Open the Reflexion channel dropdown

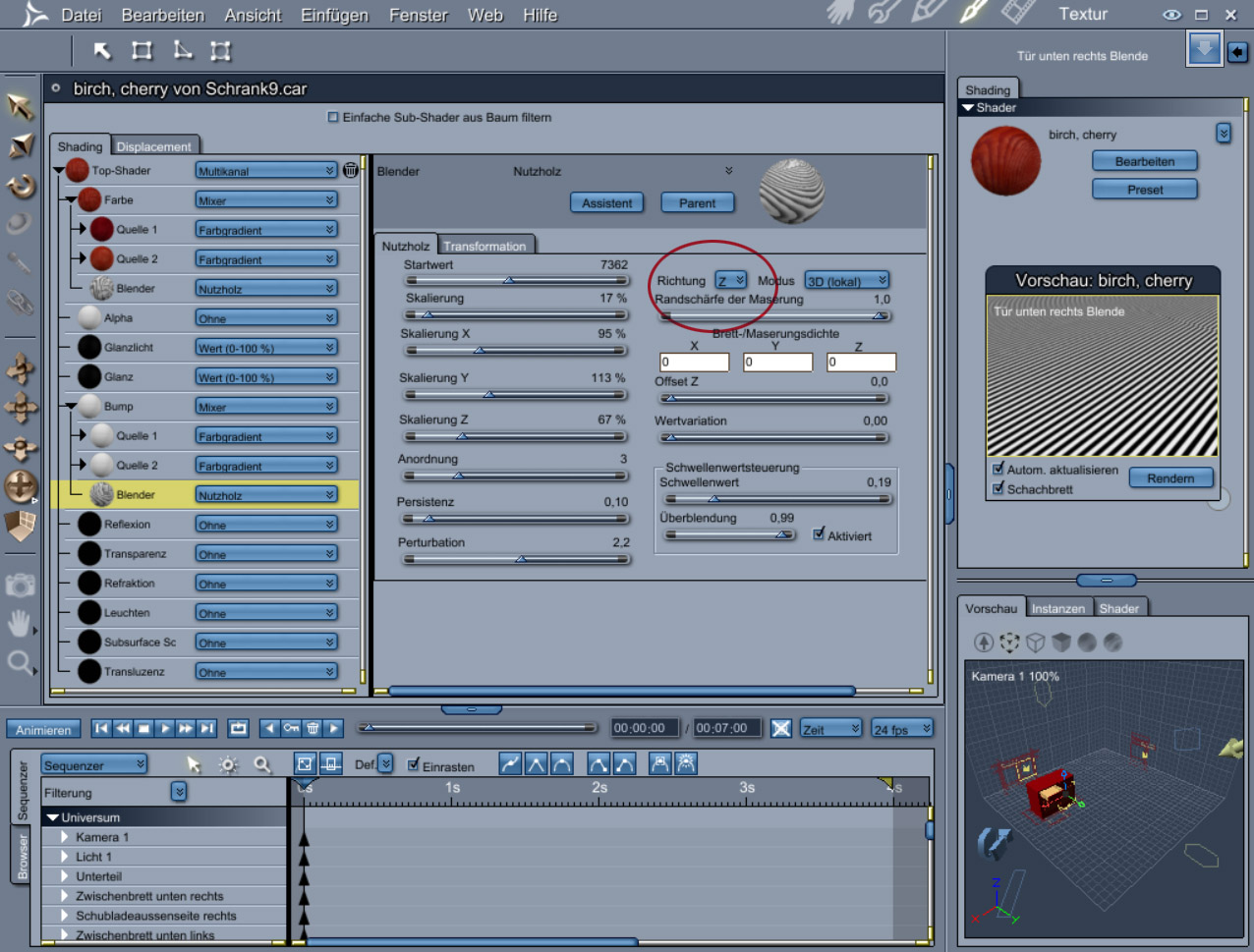coord(266,525)
